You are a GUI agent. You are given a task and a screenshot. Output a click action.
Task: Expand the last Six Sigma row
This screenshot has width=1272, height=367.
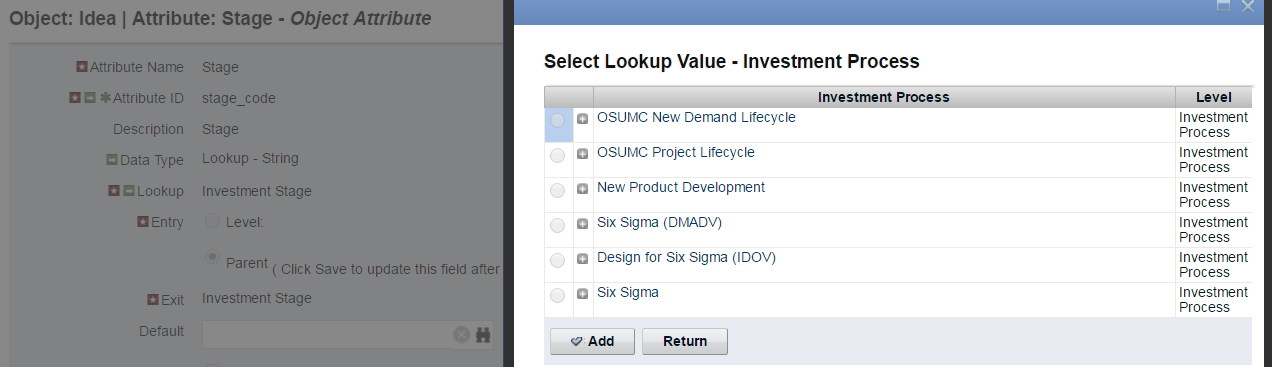[583, 294]
